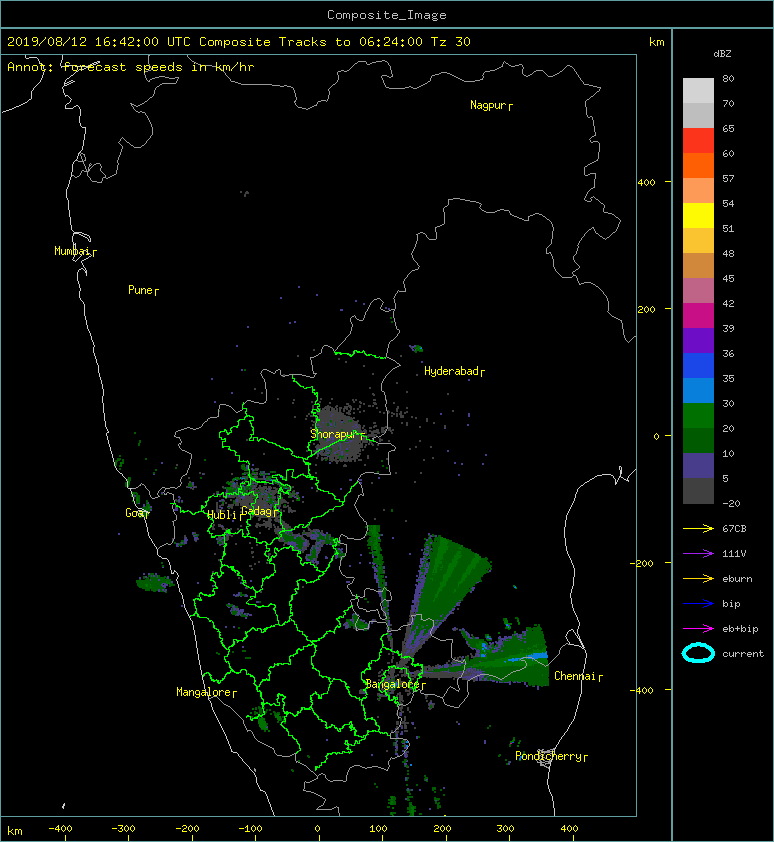
Task: Pick the yellow 51 dBZ color swatch
Action: (698, 215)
